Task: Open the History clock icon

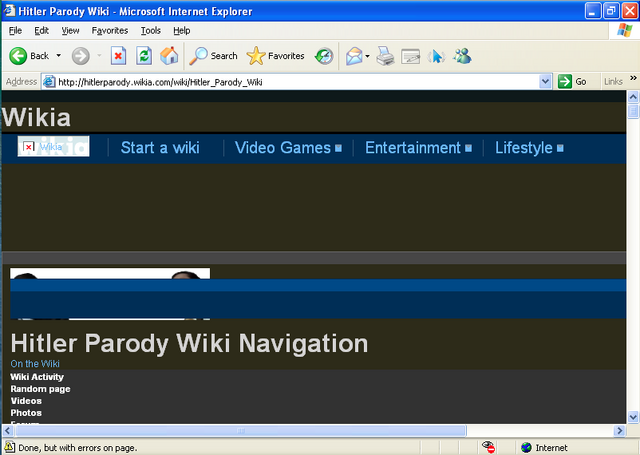Action: [324, 56]
